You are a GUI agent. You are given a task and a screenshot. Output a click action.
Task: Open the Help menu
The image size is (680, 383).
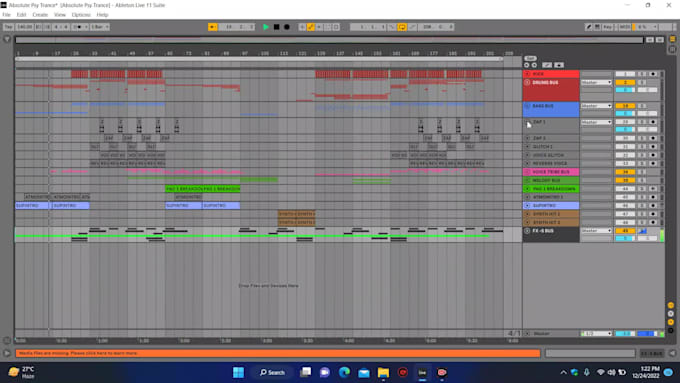[x=102, y=15]
